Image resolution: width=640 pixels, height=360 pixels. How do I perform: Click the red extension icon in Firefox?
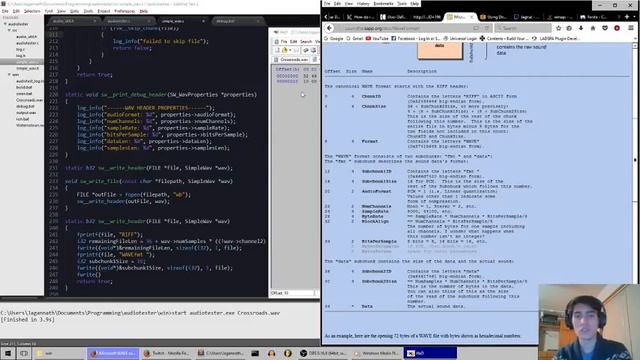click(617, 28)
